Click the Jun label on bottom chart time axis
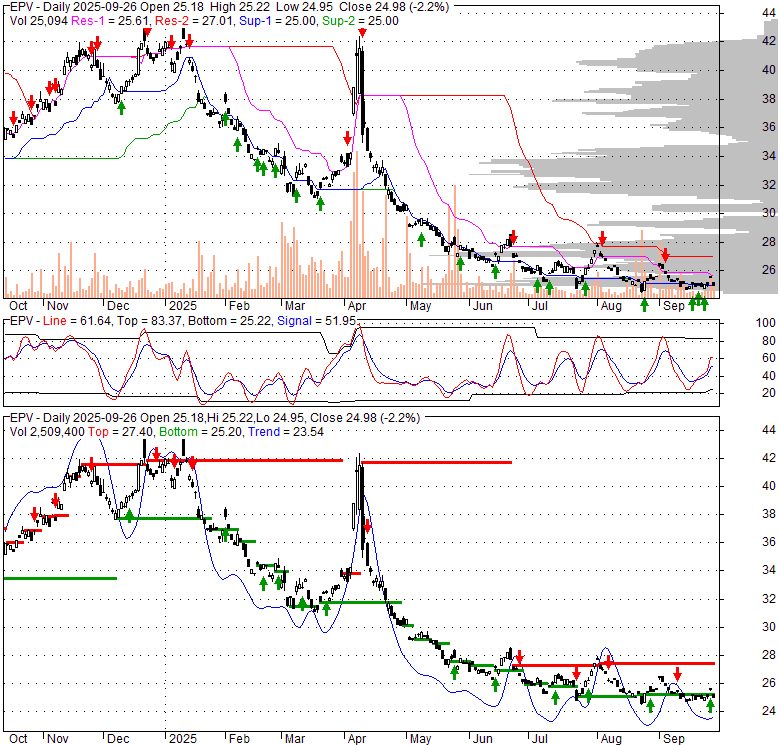Image resolution: width=780 pixels, height=745 pixels. (x=482, y=739)
